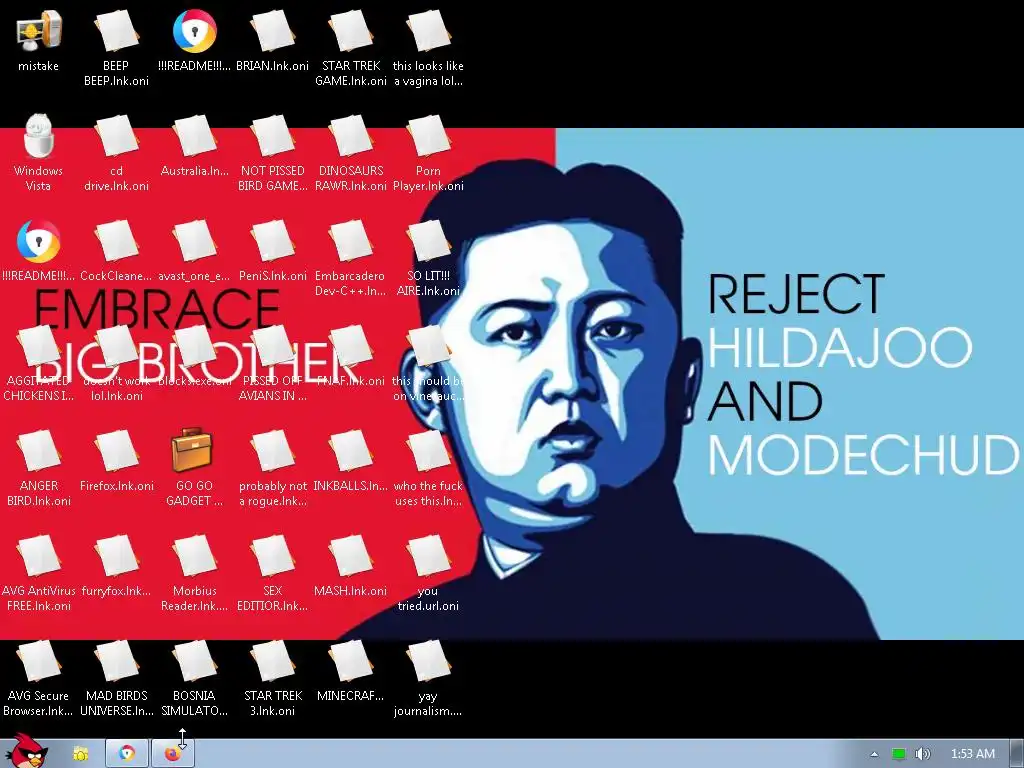Image resolution: width=1024 pixels, height=768 pixels.
Task: Select AGGITATED CHICKENS file icon
Action: point(39,347)
